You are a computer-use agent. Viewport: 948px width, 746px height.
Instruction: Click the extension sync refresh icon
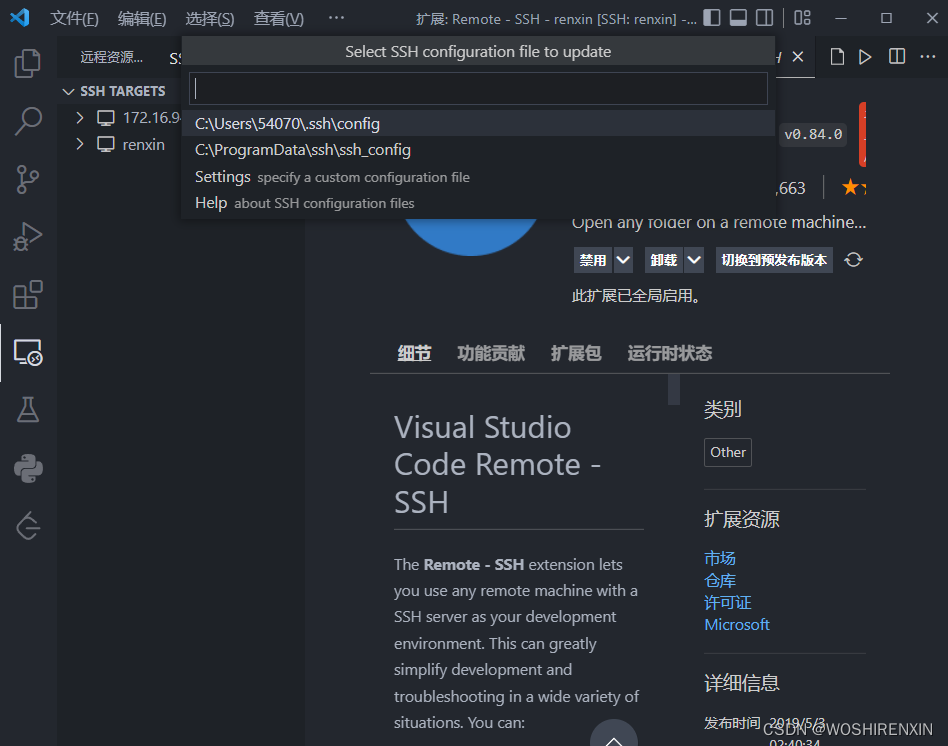tap(854, 260)
